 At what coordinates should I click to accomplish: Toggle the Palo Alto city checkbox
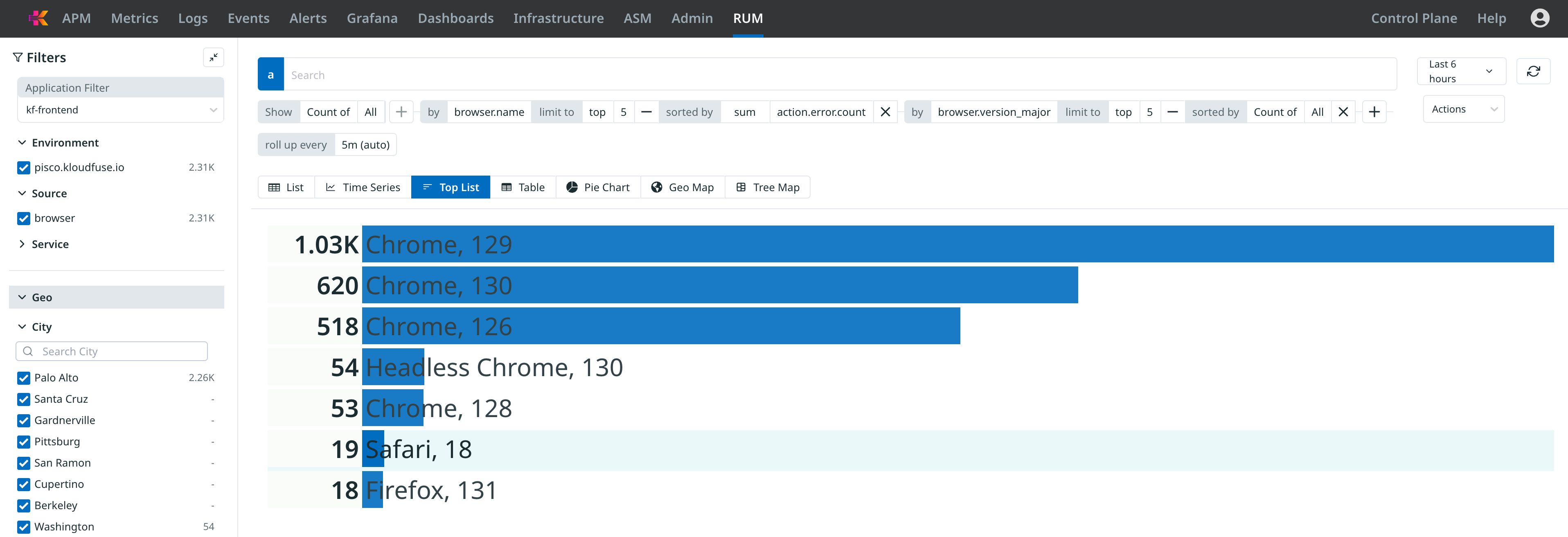24,378
